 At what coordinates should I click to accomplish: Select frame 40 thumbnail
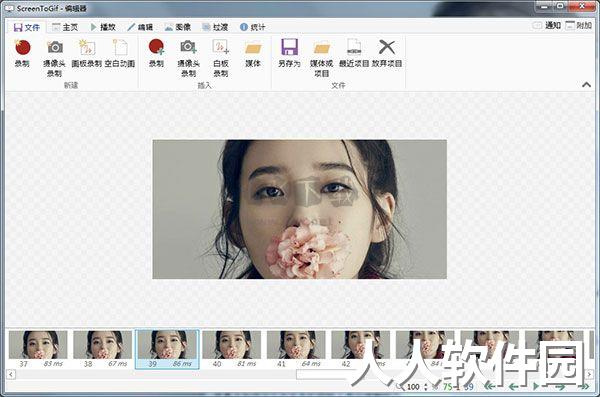(232, 349)
